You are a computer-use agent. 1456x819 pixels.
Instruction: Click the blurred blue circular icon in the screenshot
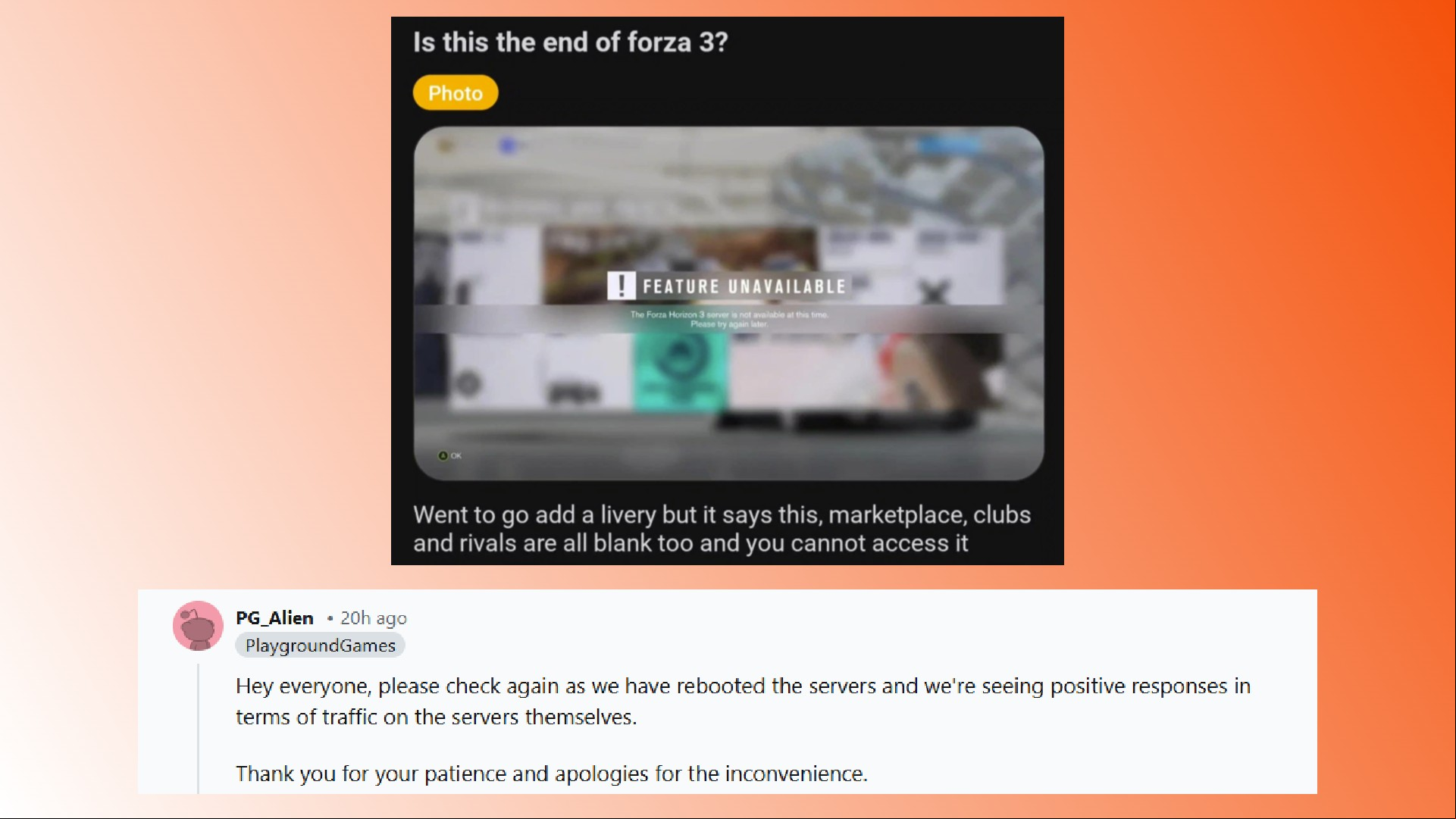coord(507,145)
